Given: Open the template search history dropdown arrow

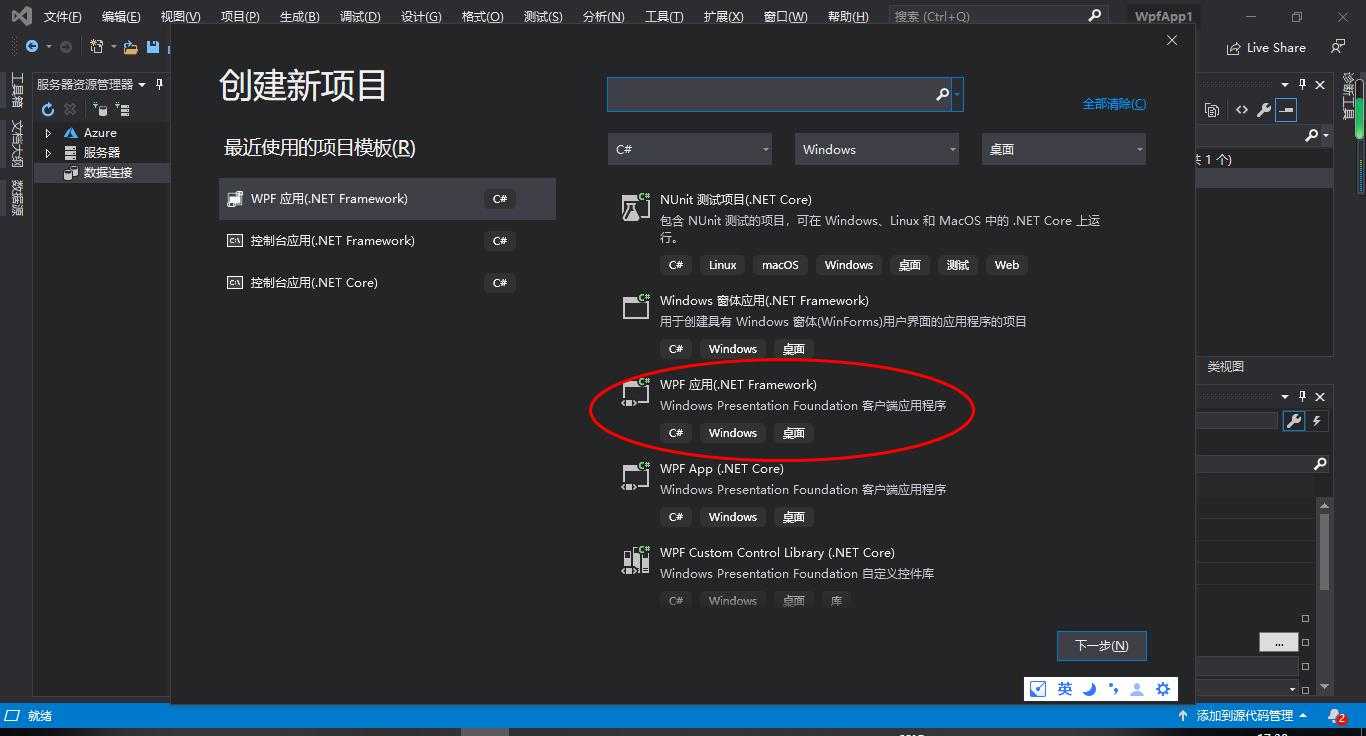Looking at the screenshot, I should (x=958, y=94).
